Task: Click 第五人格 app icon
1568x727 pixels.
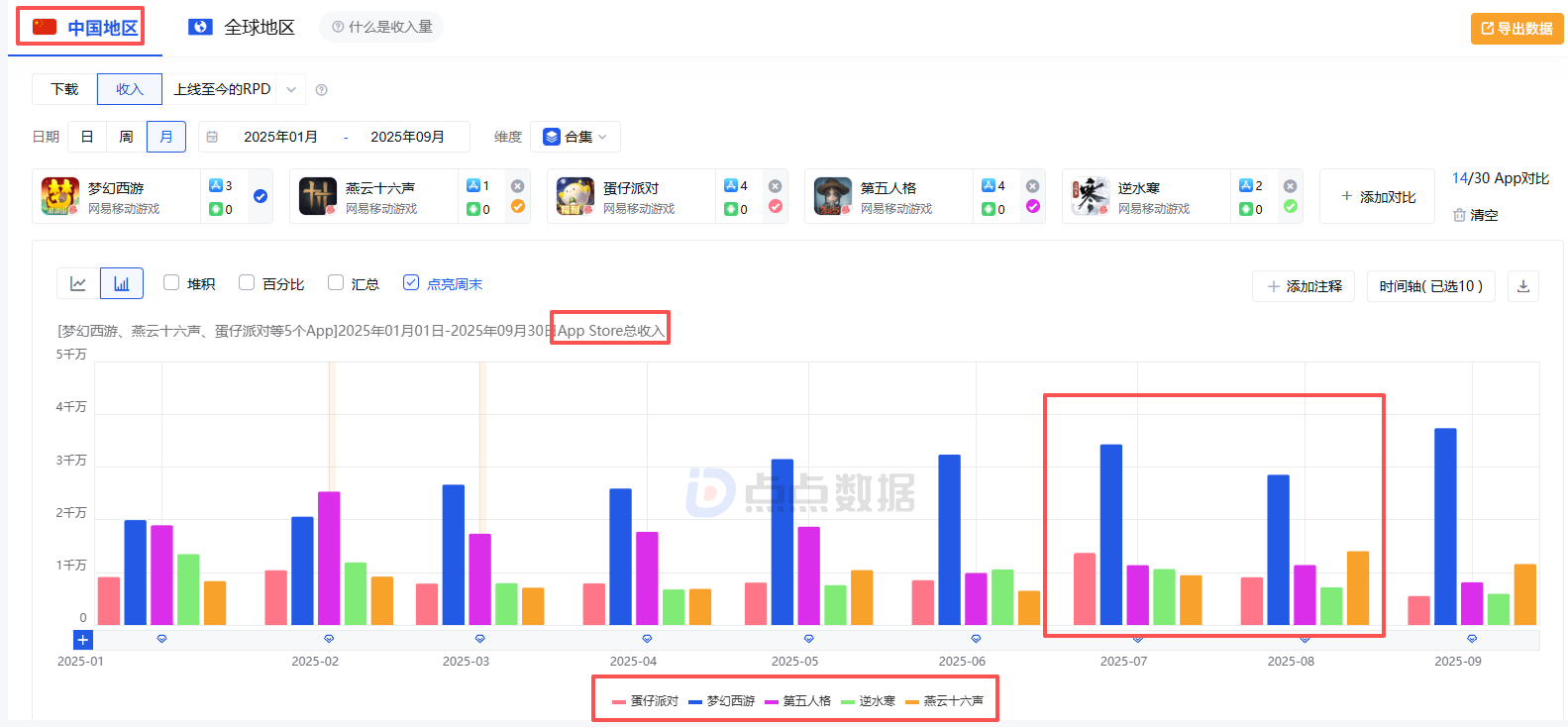Action: coord(833,196)
